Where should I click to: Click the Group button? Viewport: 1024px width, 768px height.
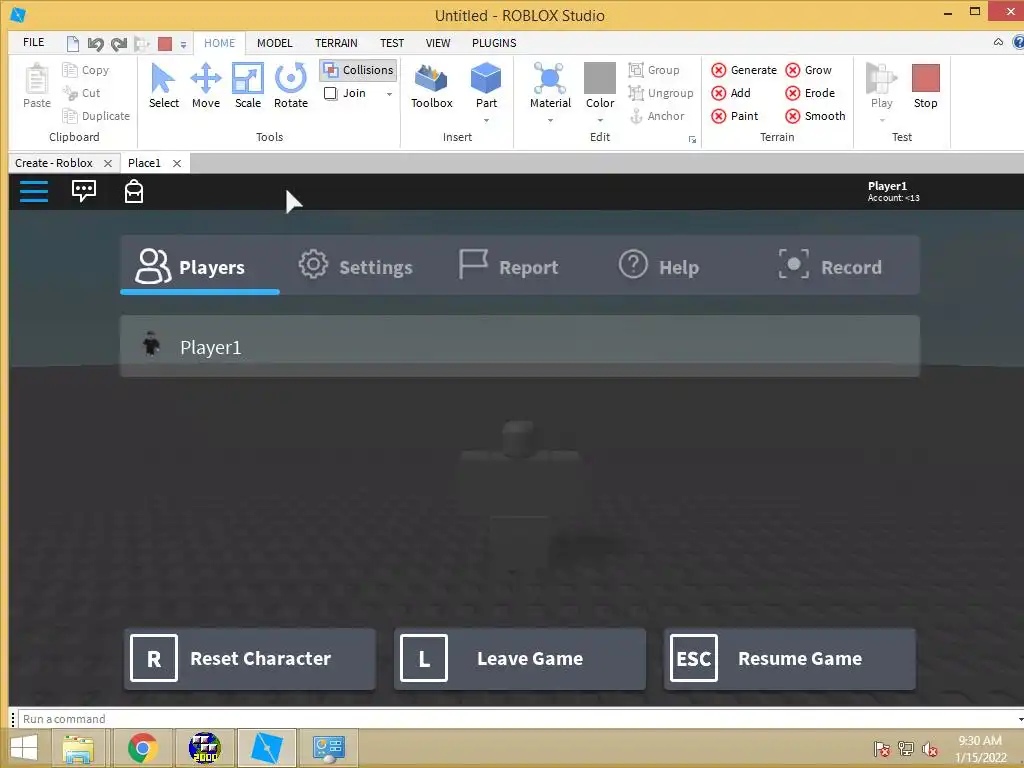coord(654,70)
